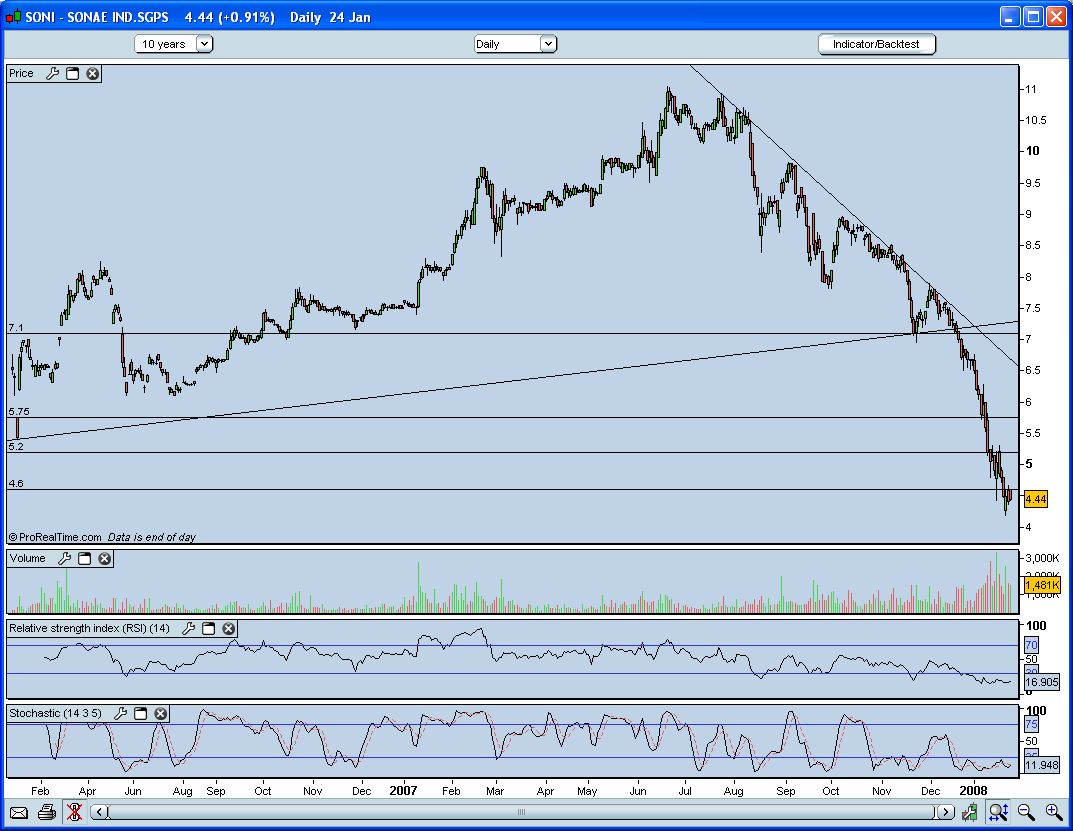Image resolution: width=1073 pixels, height=831 pixels.
Task: Open the "10 years" period dropdown
Action: (174, 44)
